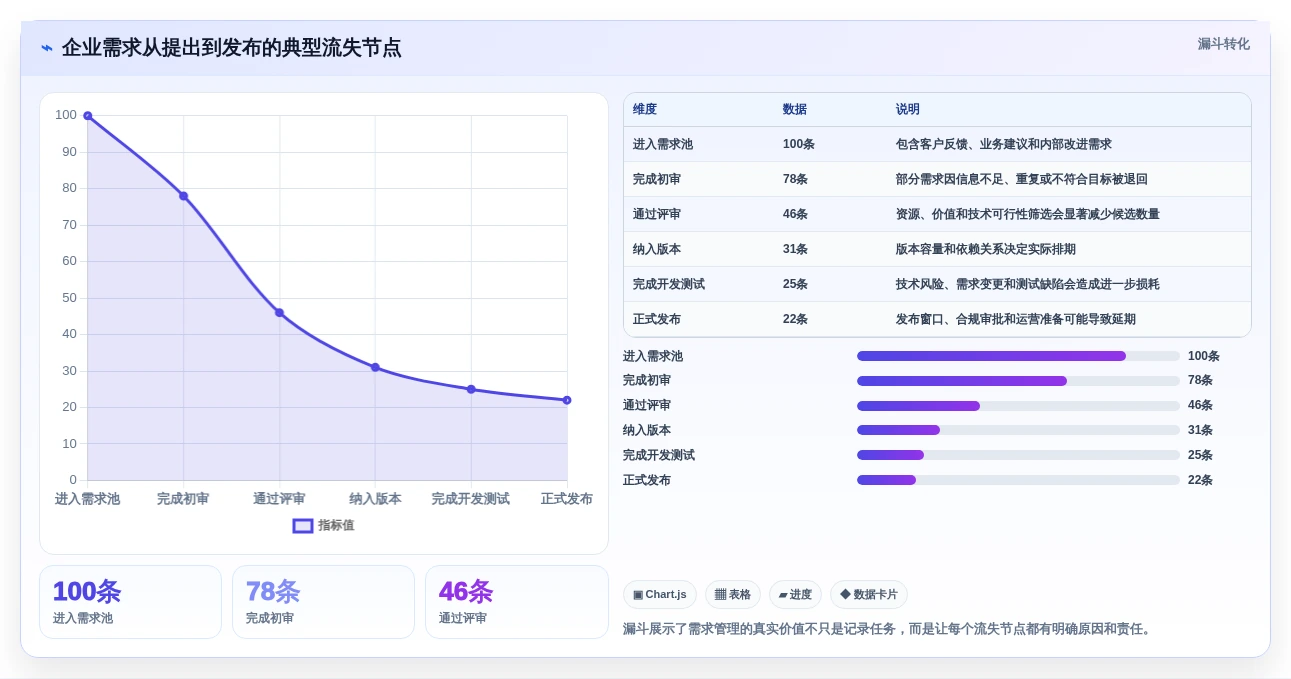Image resolution: width=1291 pixels, height=679 pixels.
Task: Toggle the 指标值 legend swatch
Action: click(303, 526)
